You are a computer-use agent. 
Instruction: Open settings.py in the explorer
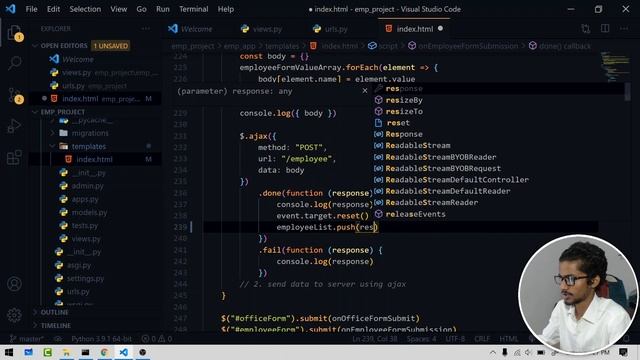point(85,278)
